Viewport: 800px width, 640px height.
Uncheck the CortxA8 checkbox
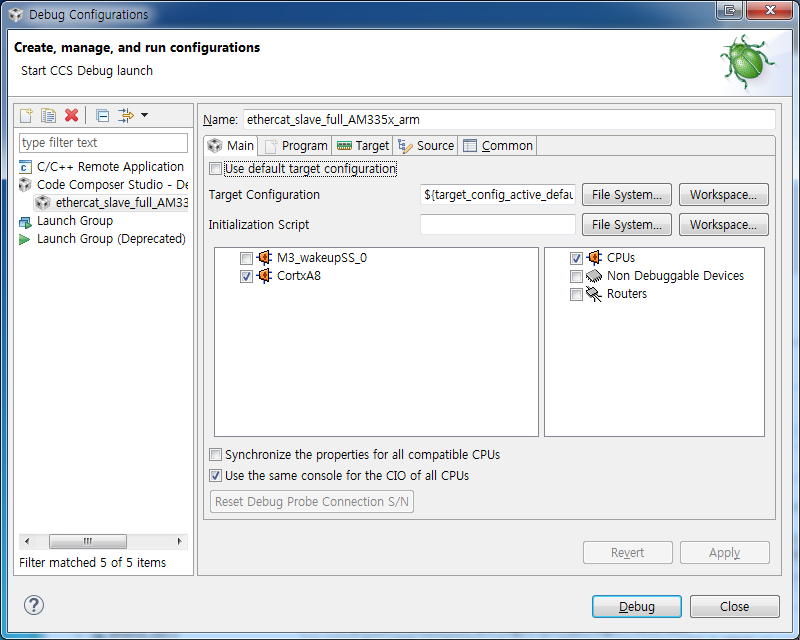(x=246, y=277)
